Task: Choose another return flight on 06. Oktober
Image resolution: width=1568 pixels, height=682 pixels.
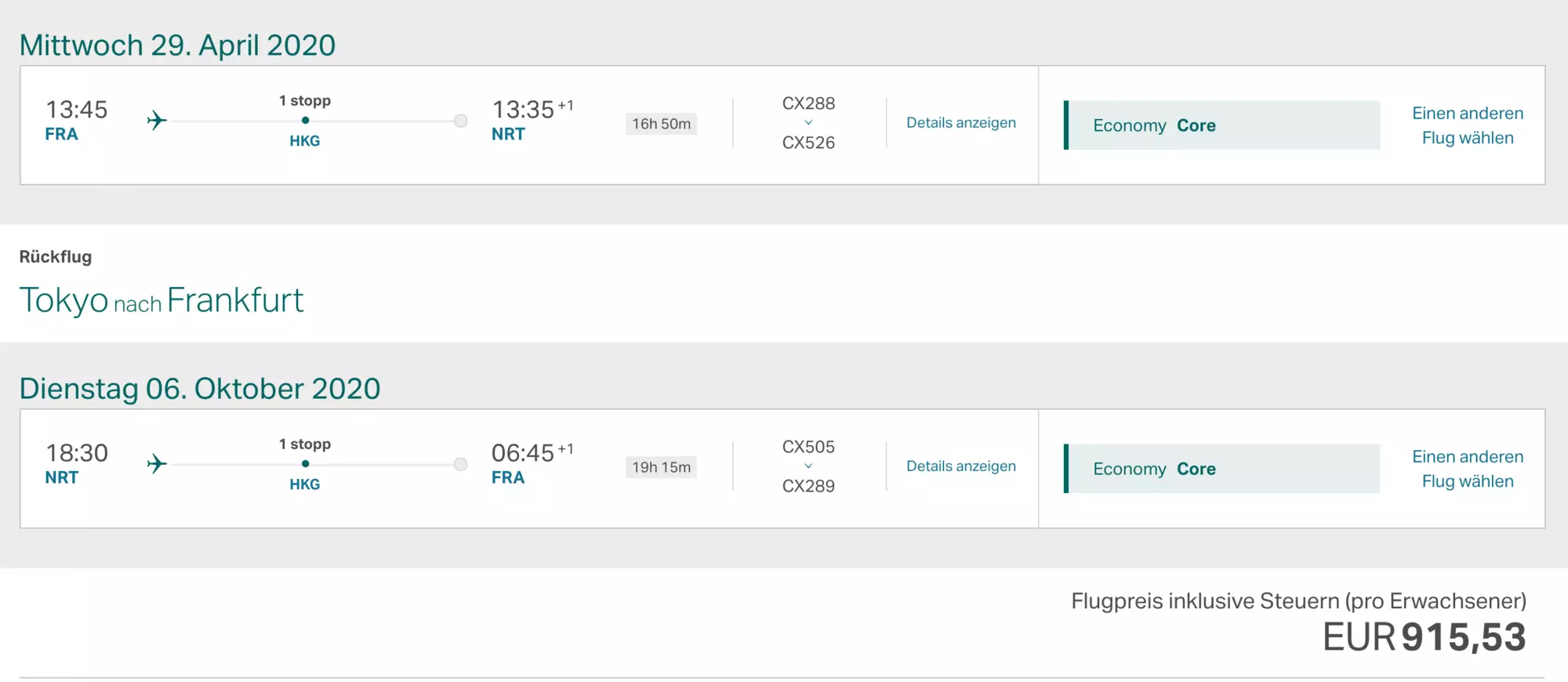Action: click(1468, 469)
